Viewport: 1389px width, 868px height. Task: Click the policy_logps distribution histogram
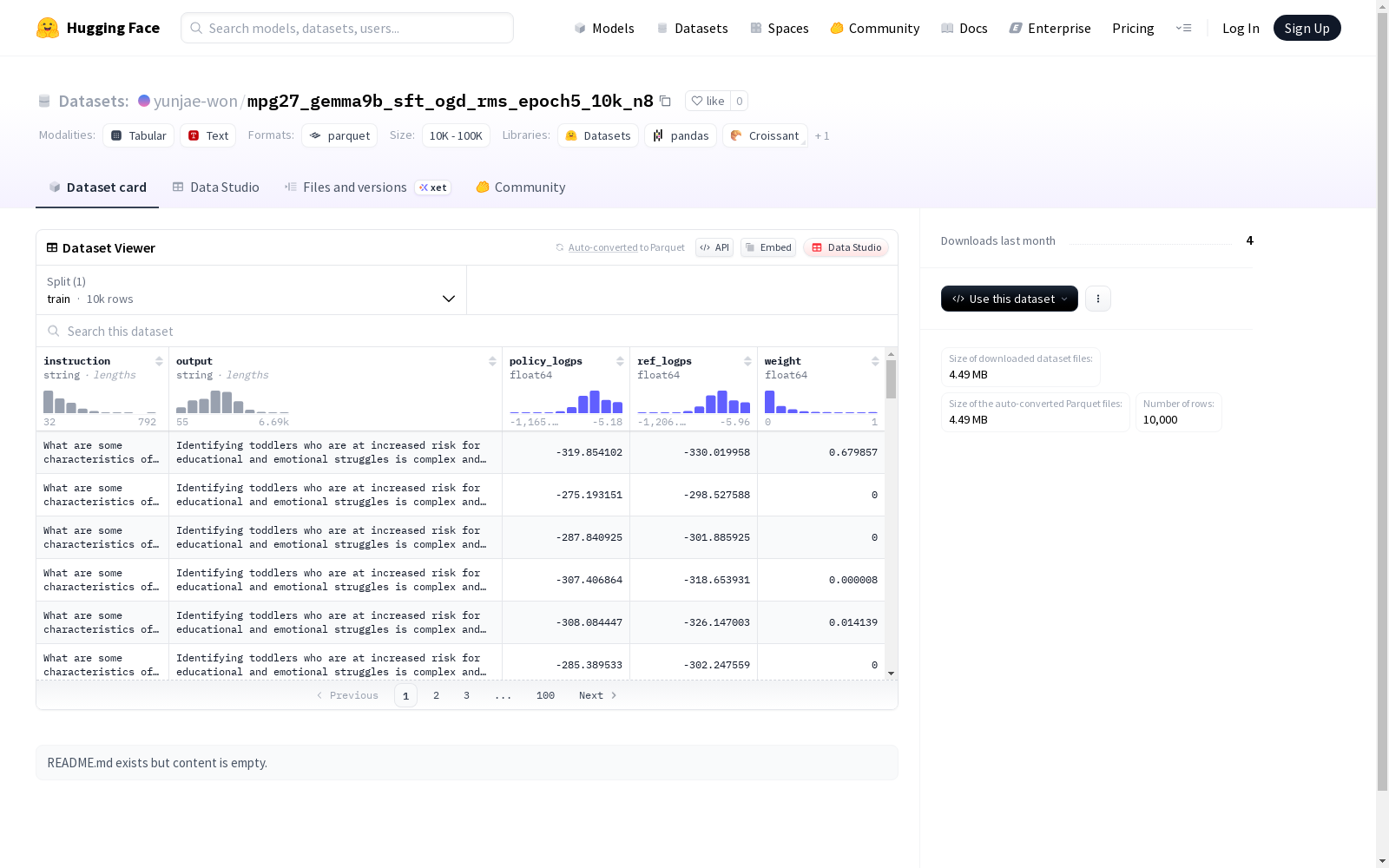[566, 402]
